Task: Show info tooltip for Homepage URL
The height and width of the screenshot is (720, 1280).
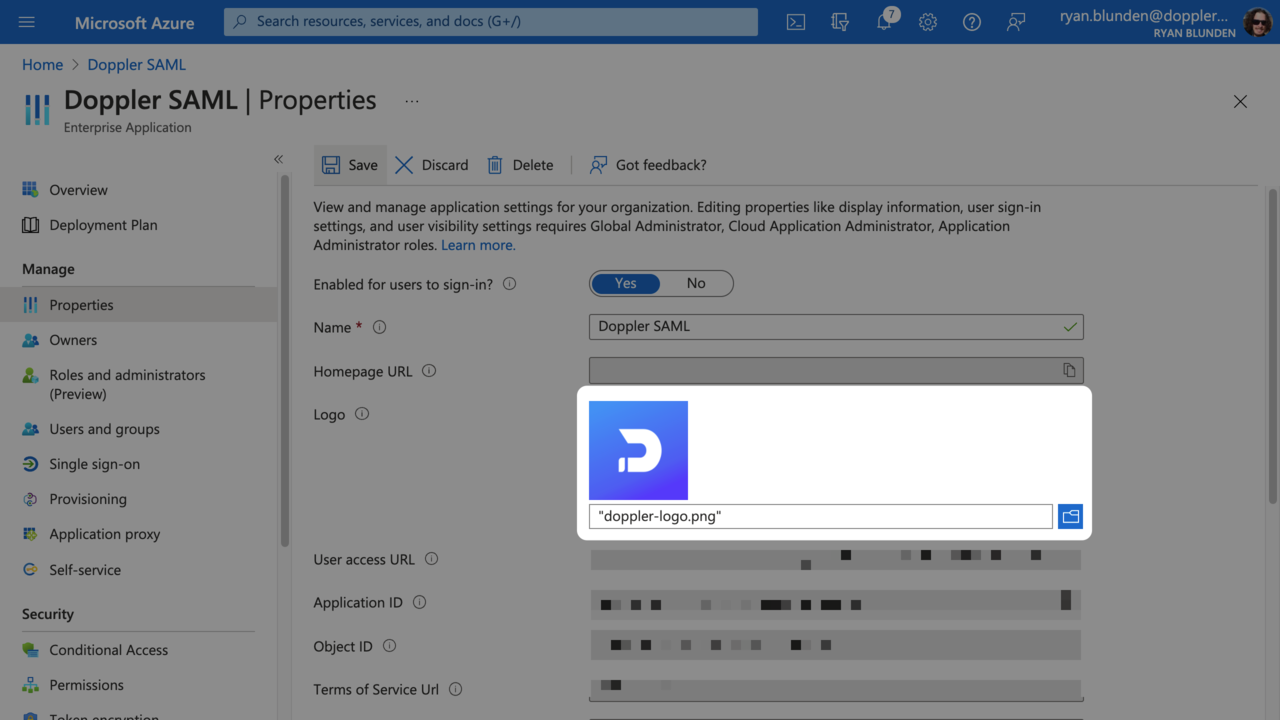Action: click(429, 371)
